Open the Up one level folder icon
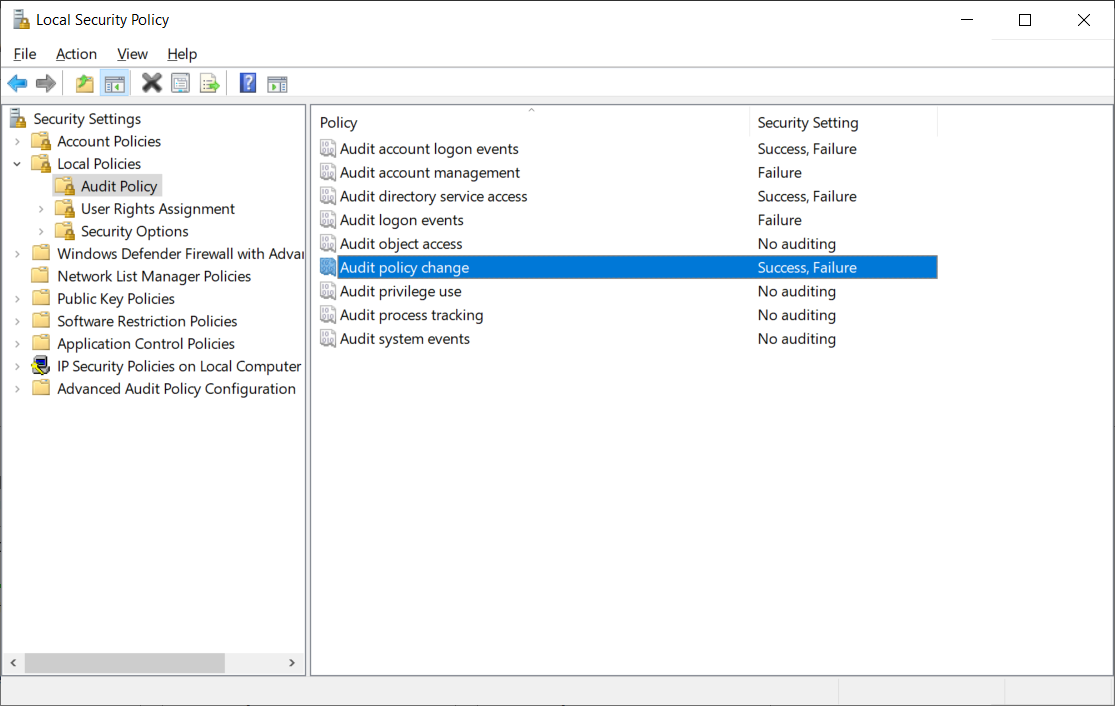The width and height of the screenshot is (1115, 706). coord(84,83)
